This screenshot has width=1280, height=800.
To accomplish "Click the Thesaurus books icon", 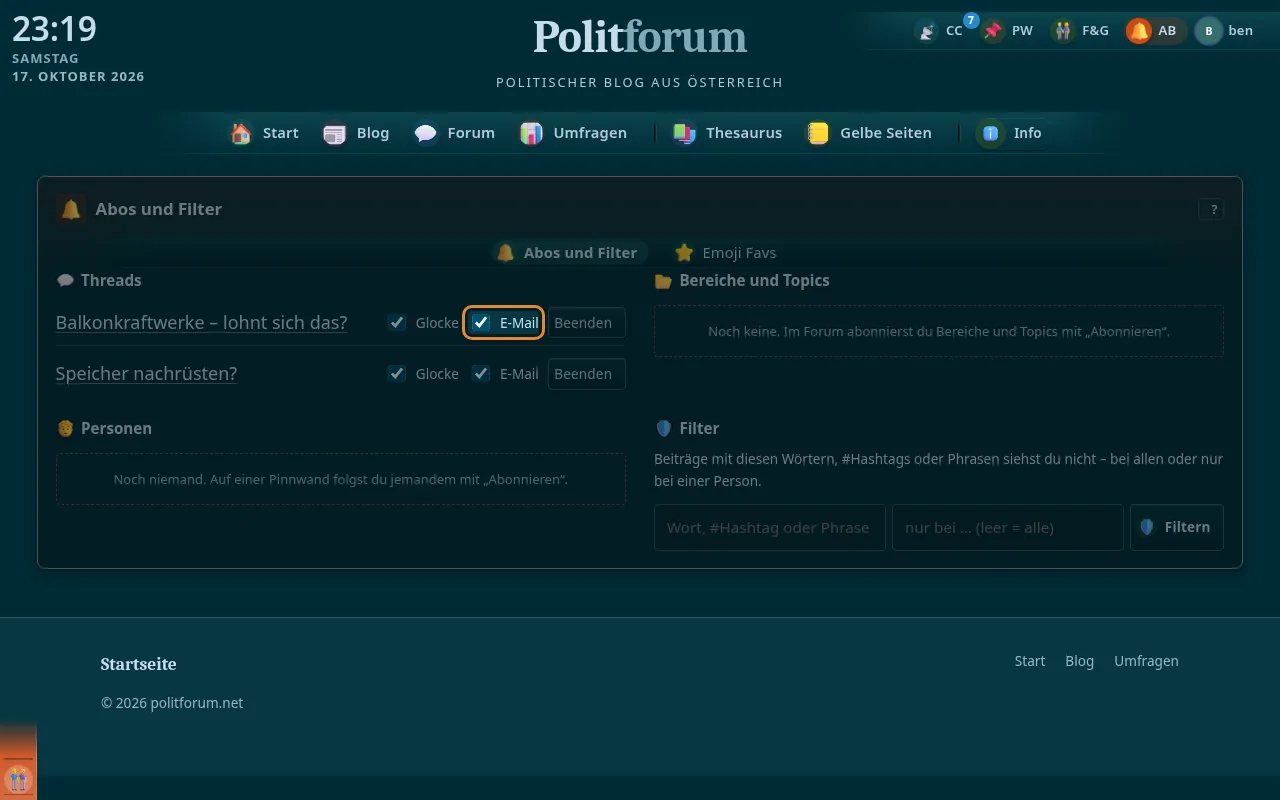I will (684, 133).
